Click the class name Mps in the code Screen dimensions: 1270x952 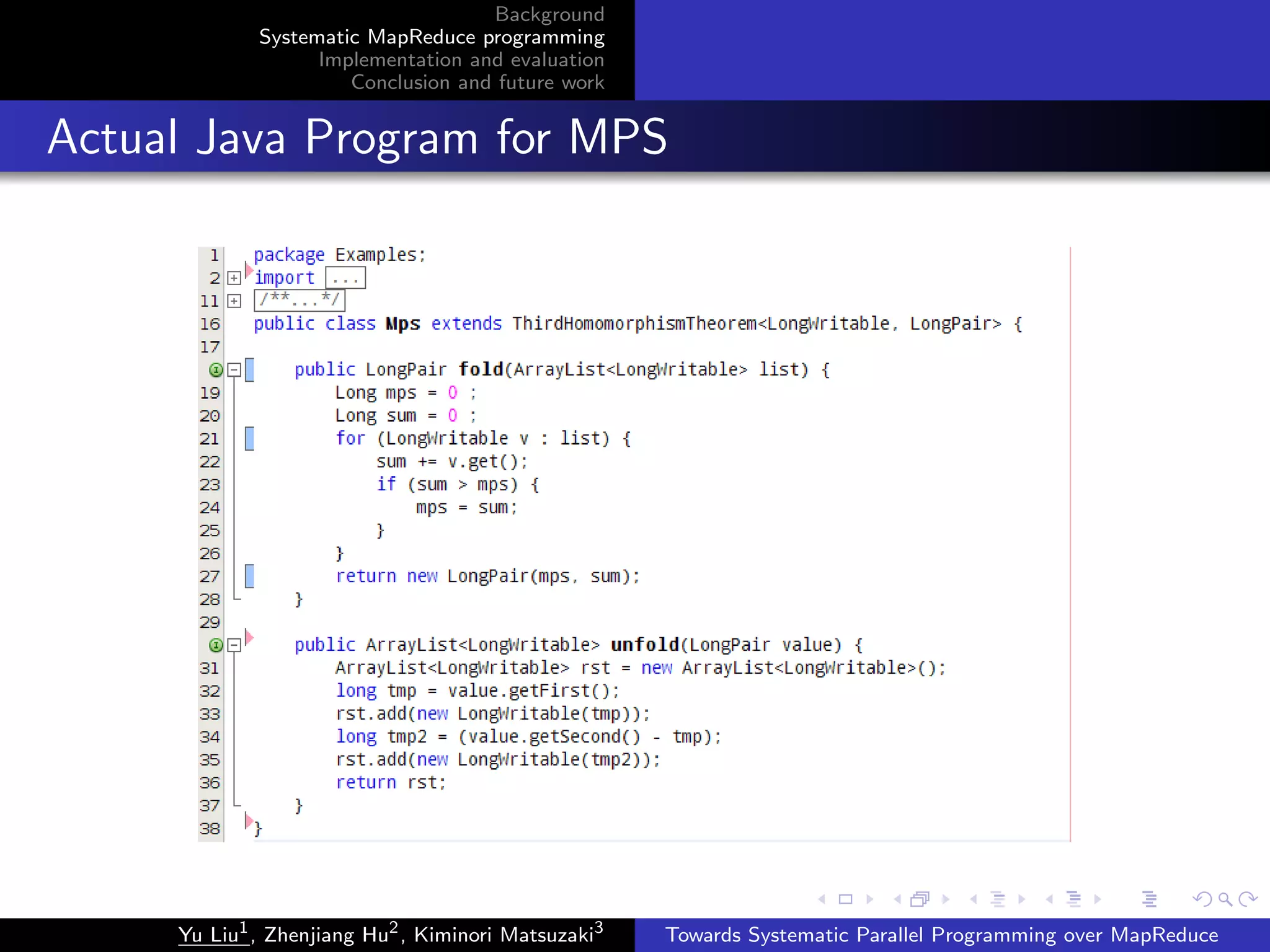coord(403,324)
